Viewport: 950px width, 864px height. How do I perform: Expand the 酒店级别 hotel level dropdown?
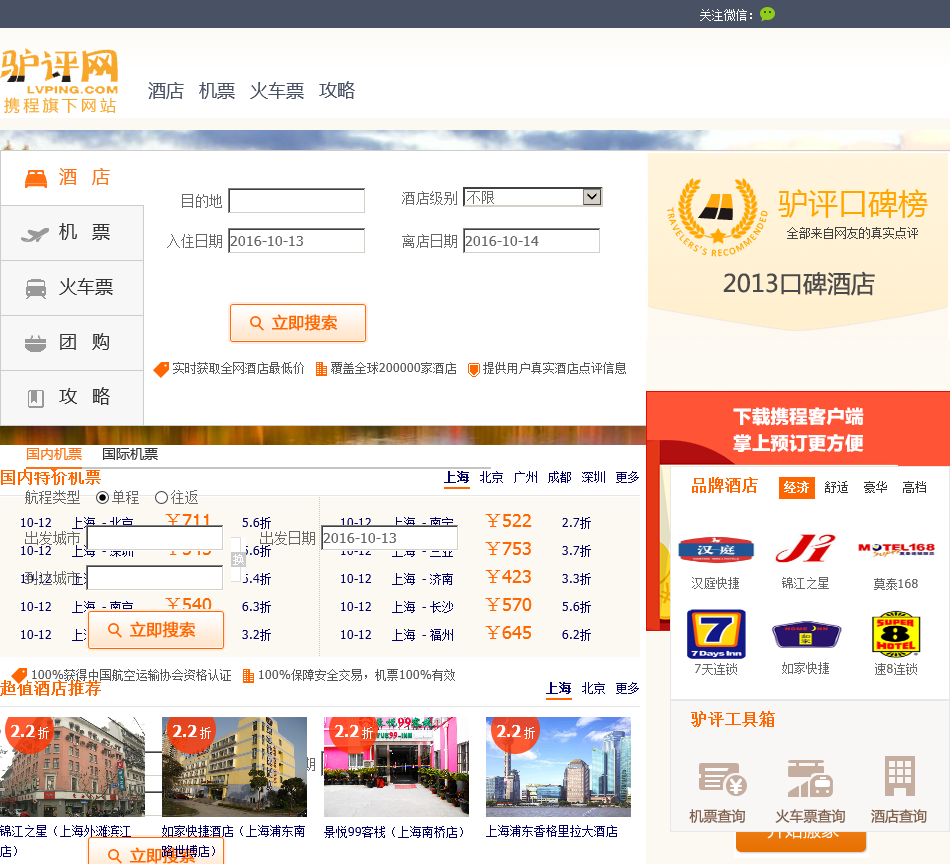coord(533,197)
